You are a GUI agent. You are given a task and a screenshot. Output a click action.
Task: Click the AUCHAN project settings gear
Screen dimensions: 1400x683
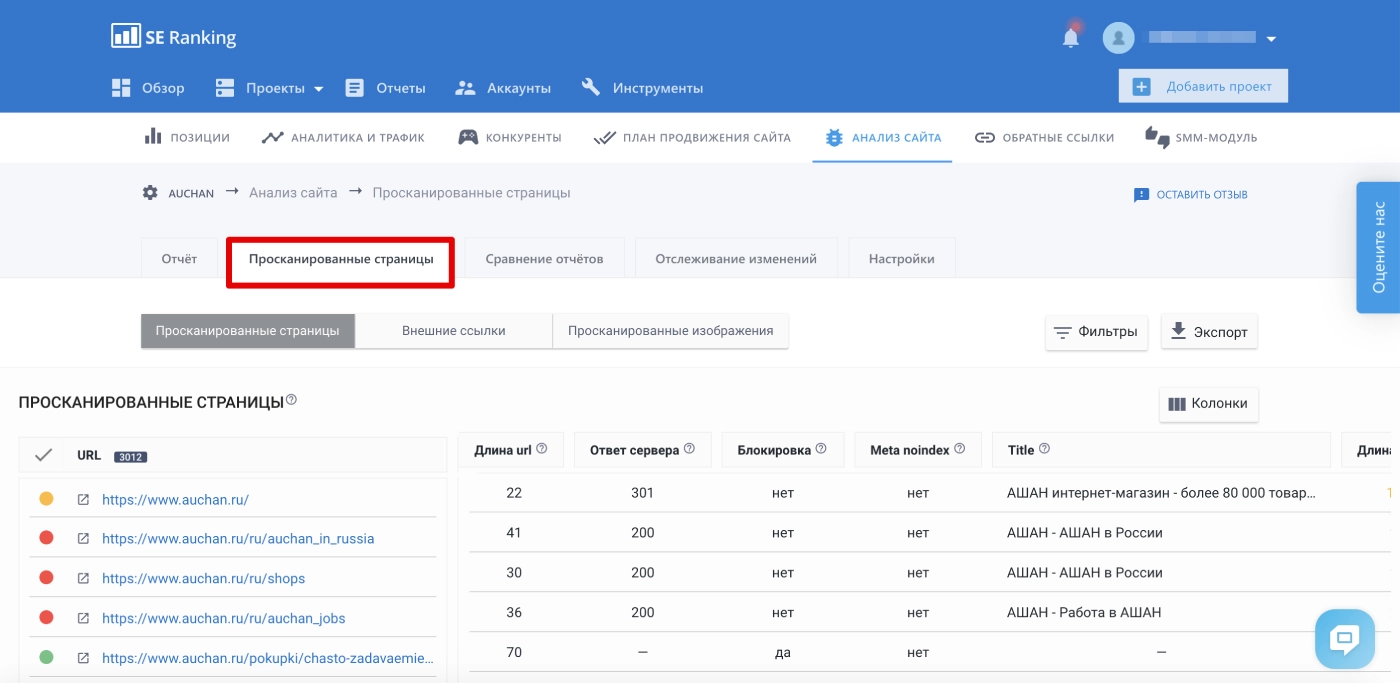pos(150,192)
